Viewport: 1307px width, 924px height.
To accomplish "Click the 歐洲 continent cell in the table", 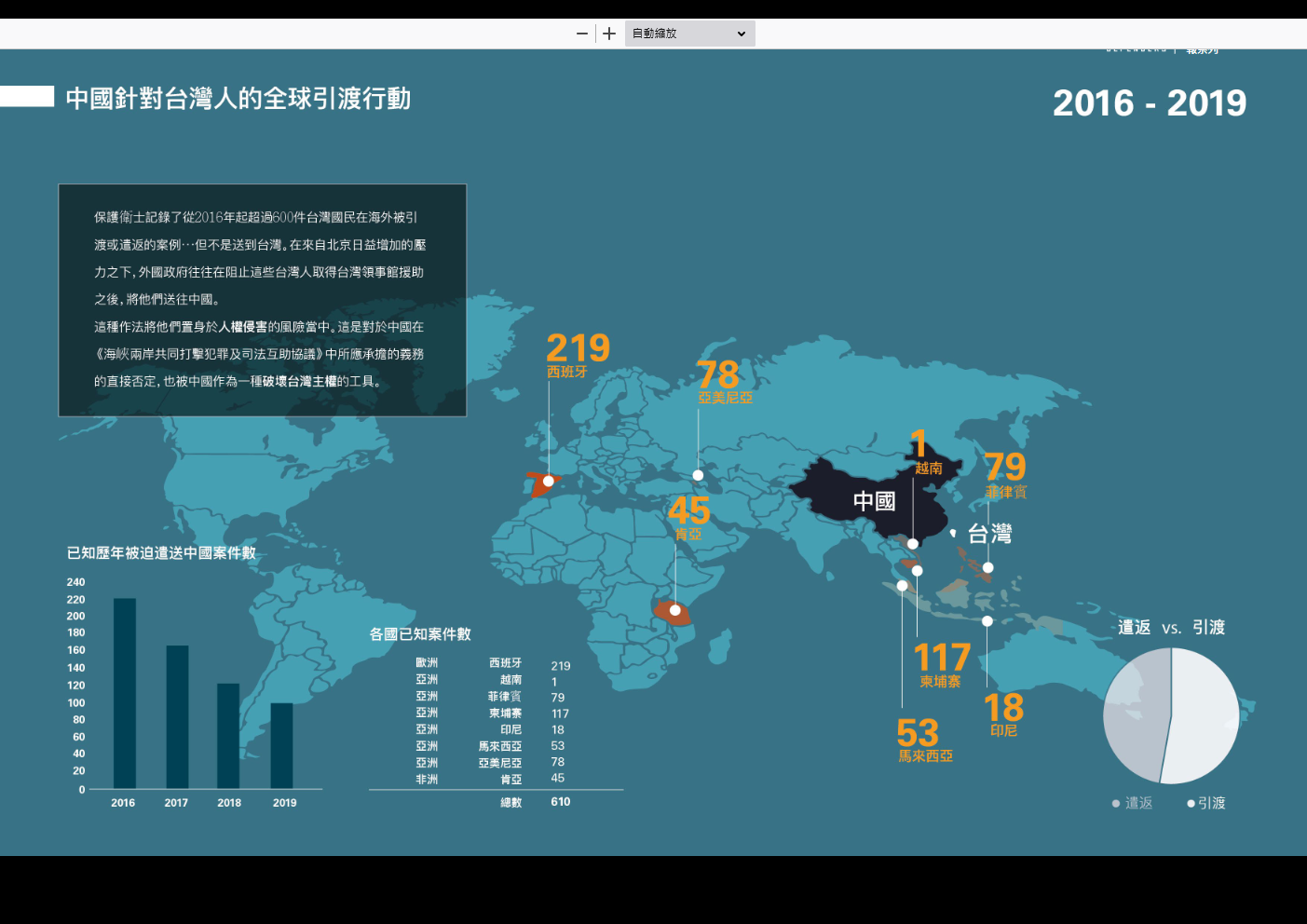I will coord(427,663).
